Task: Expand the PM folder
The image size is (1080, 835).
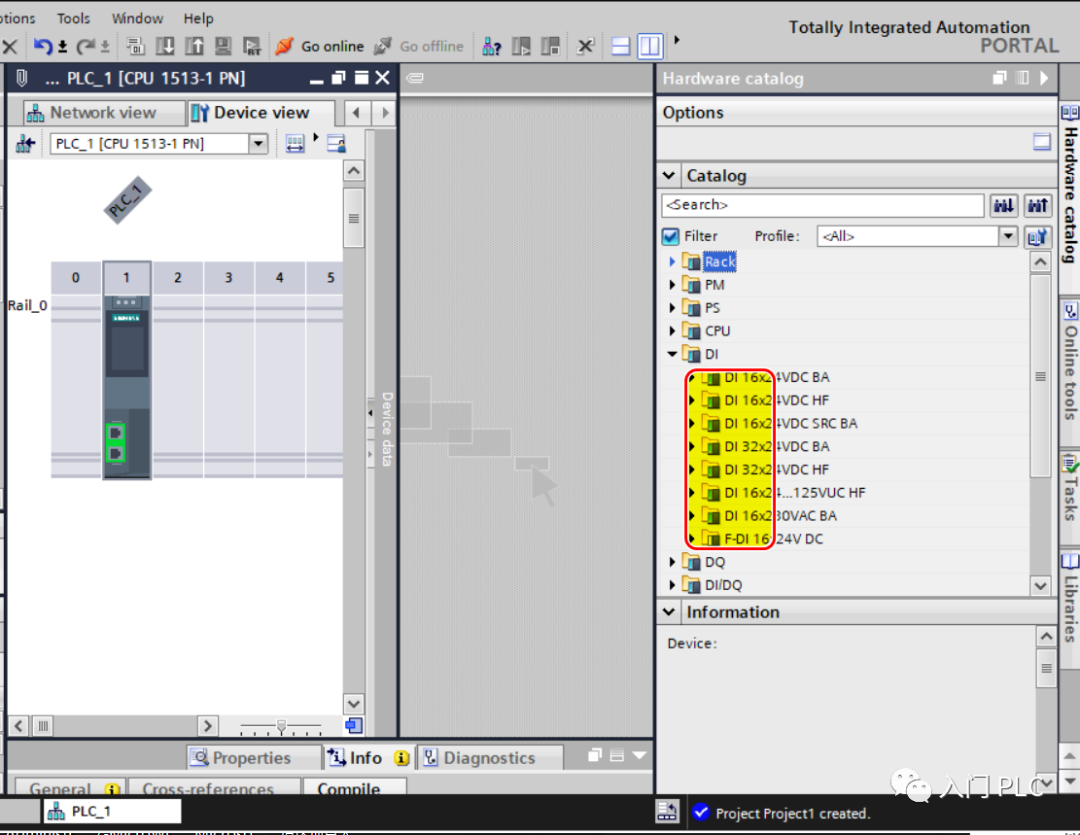Action: coord(672,285)
